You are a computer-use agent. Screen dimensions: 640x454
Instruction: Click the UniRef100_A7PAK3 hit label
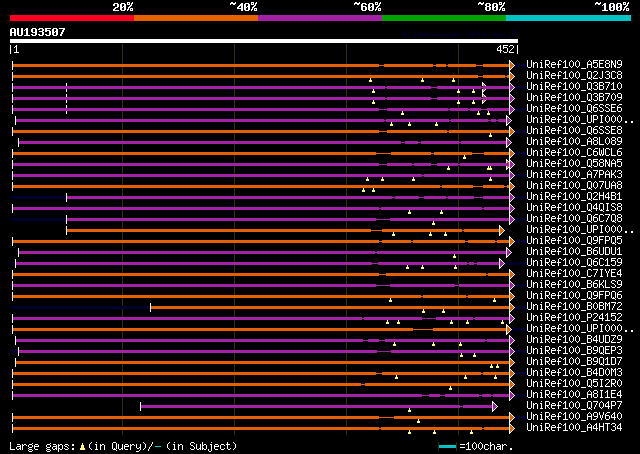(x=574, y=174)
